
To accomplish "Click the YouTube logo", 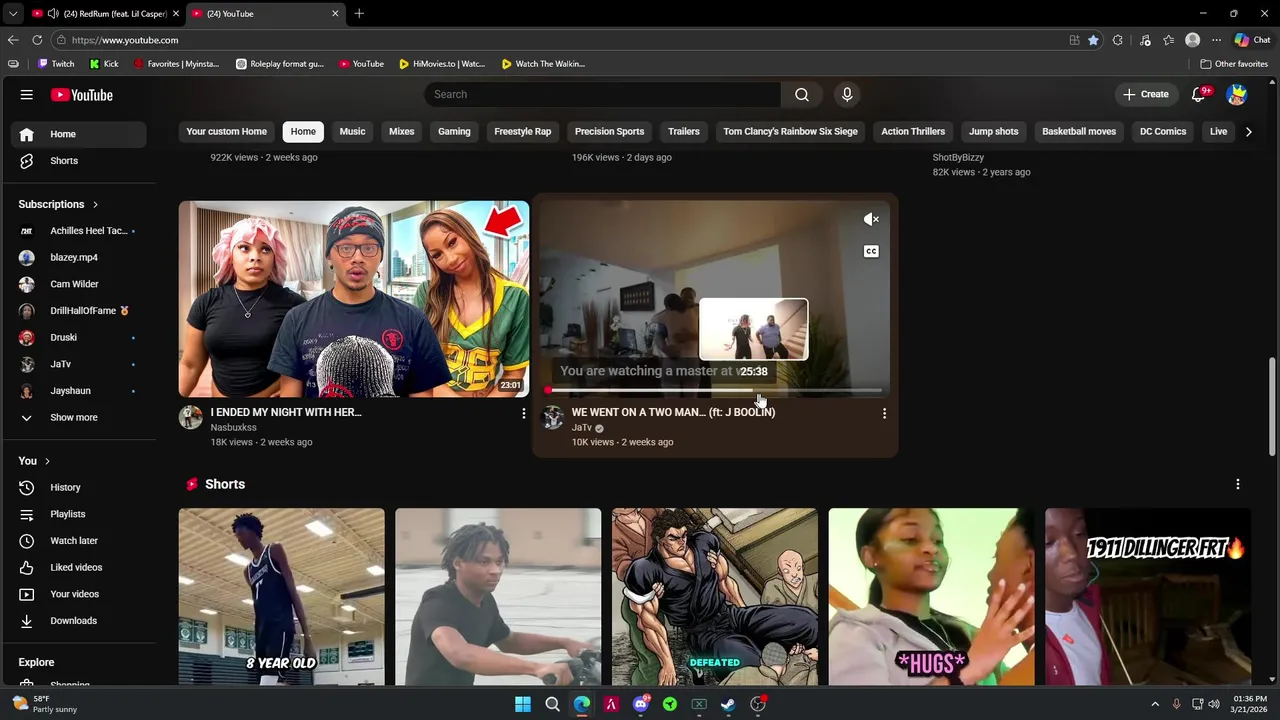I will (82, 95).
